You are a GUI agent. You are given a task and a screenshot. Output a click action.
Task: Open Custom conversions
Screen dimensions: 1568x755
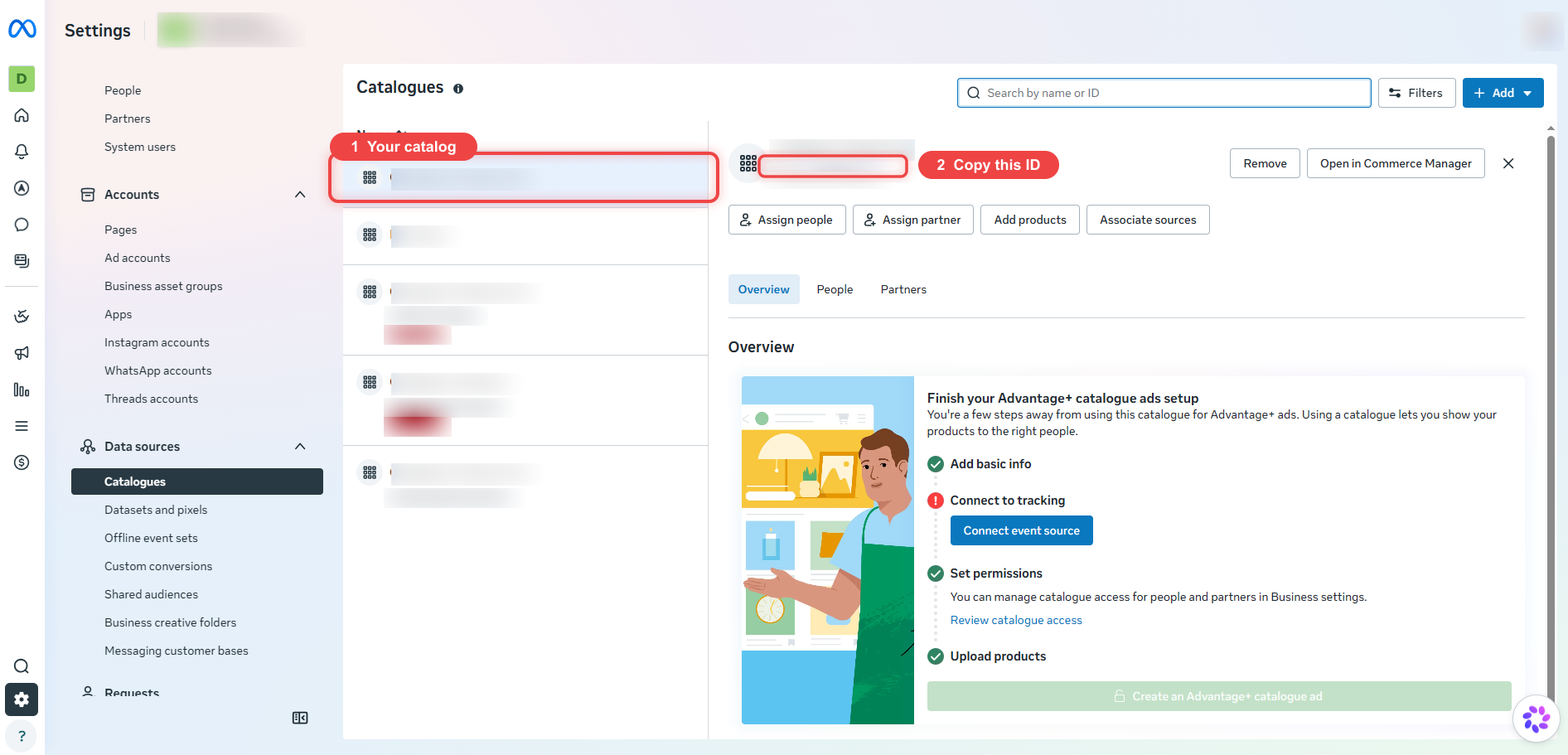click(158, 566)
